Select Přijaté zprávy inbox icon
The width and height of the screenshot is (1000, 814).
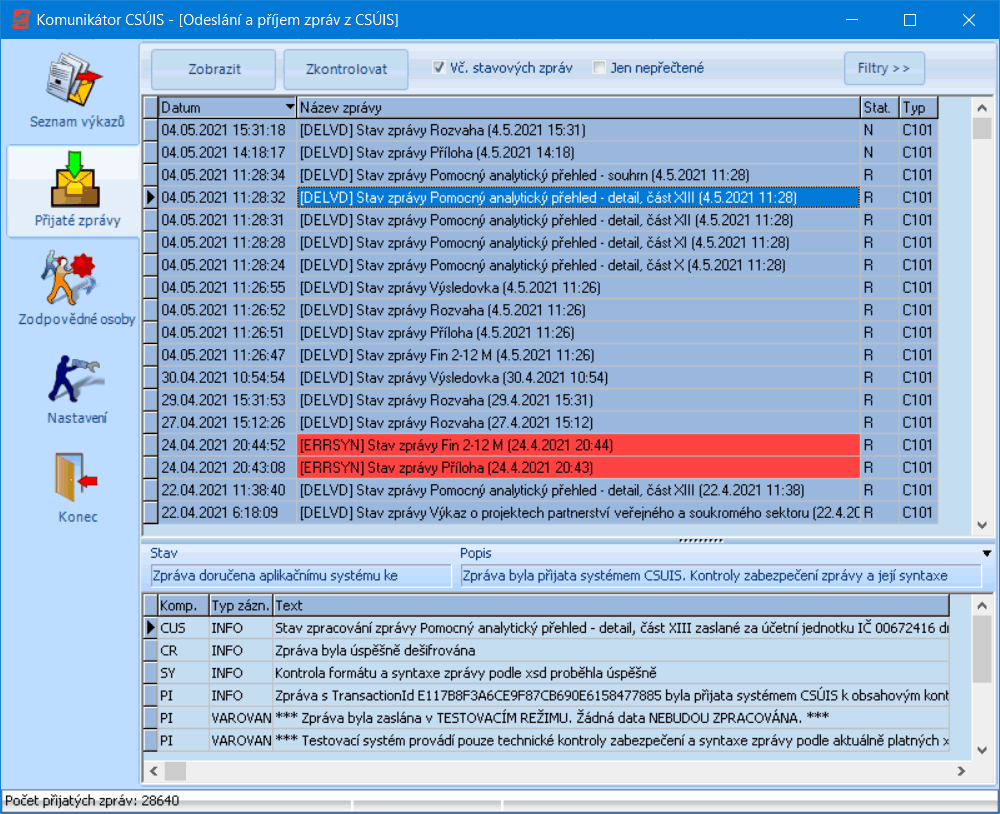[x=75, y=181]
